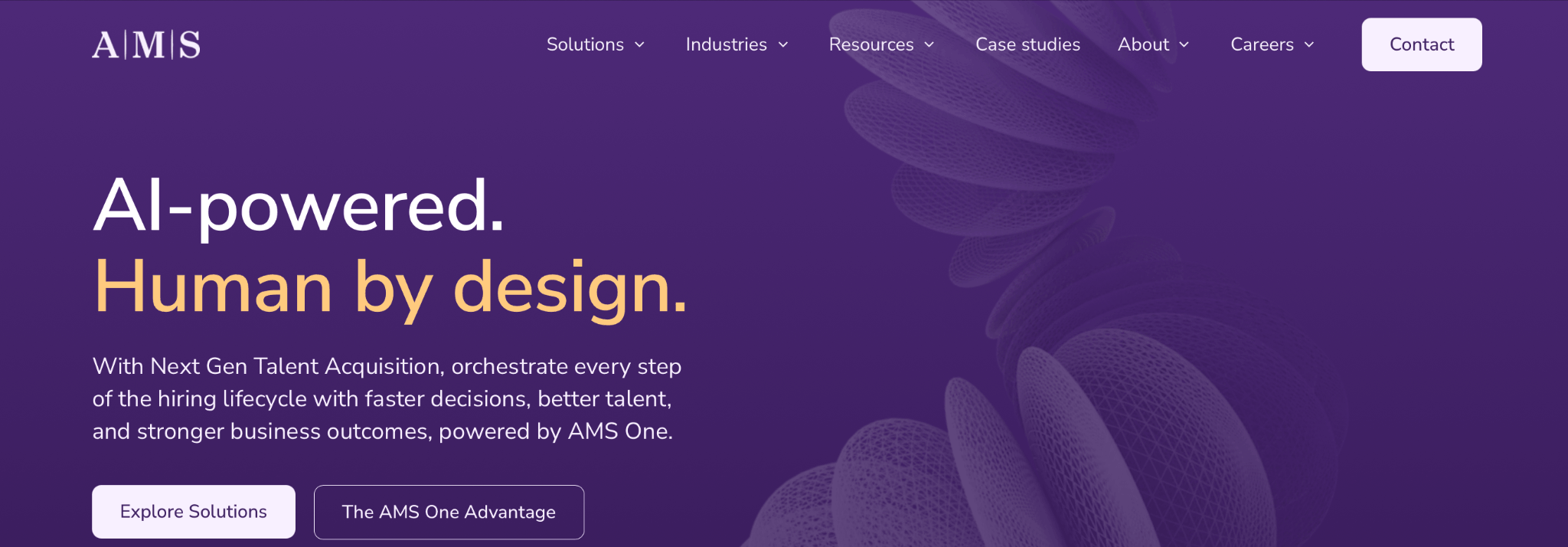Open the About menu
This screenshot has height=547, width=1568.
pyautogui.click(x=1143, y=44)
